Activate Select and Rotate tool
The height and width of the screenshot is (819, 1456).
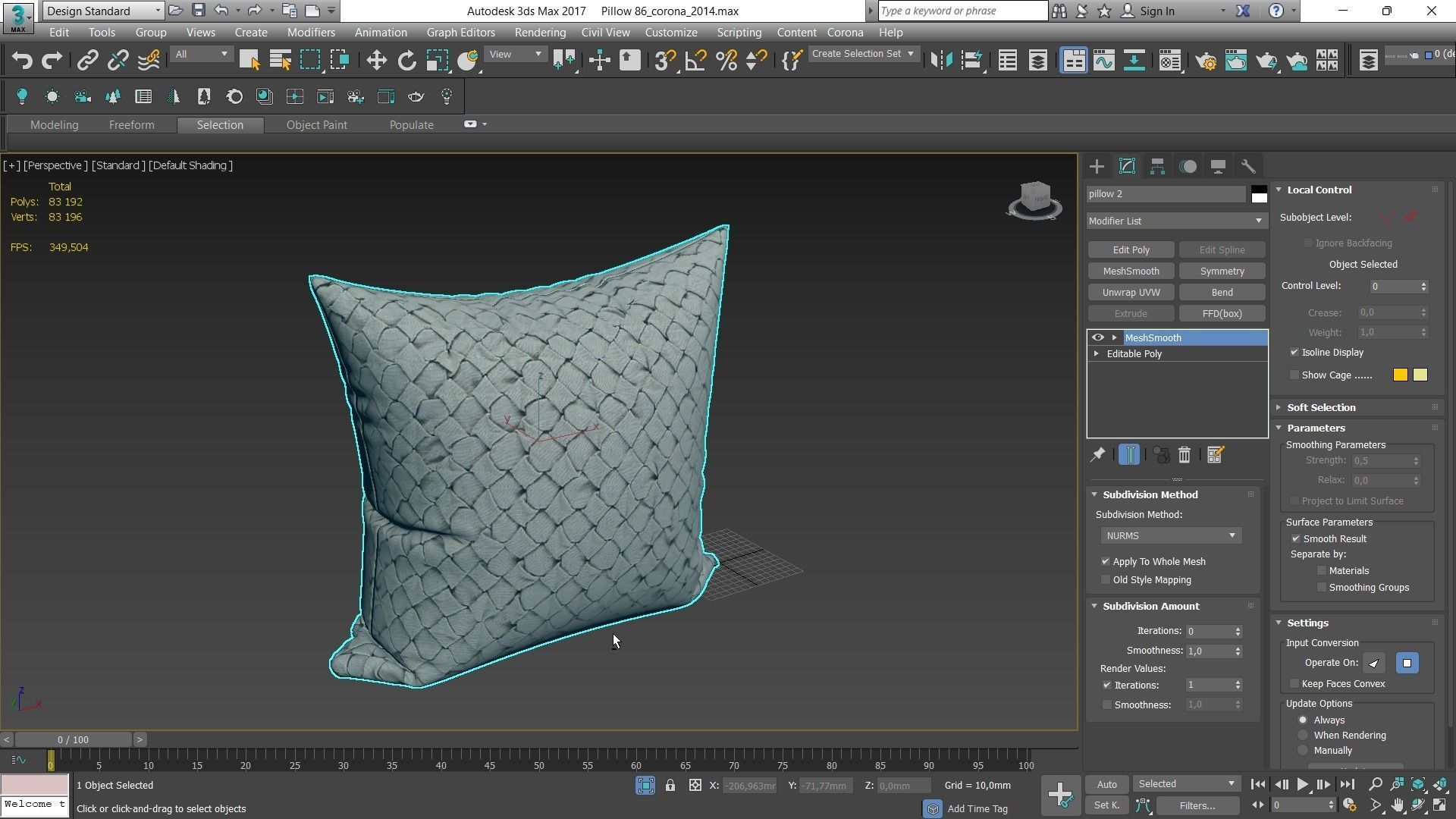tap(407, 61)
